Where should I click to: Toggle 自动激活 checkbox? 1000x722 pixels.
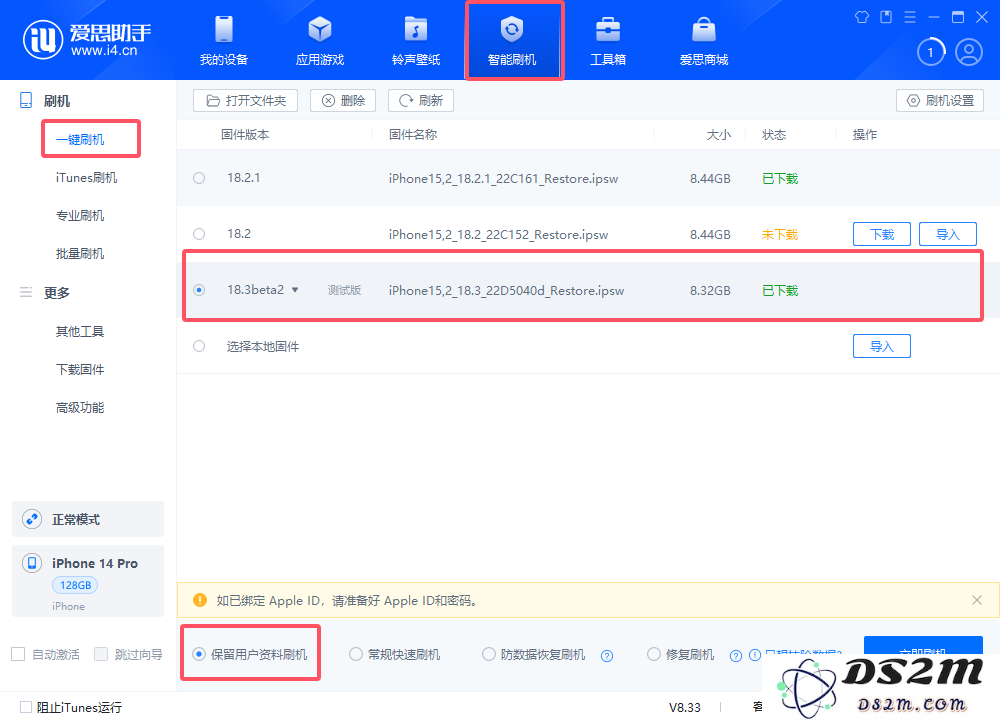pos(18,654)
